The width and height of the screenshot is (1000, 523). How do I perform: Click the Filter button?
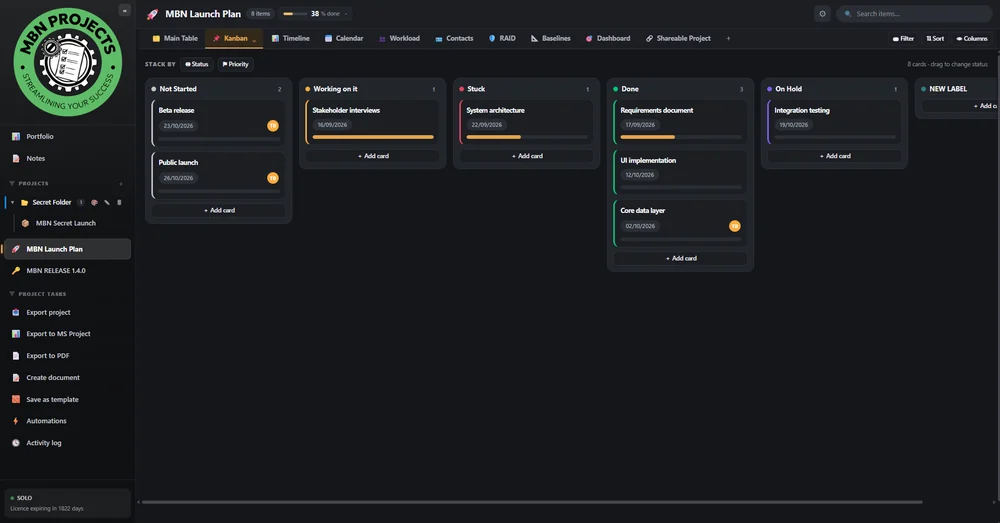(903, 38)
